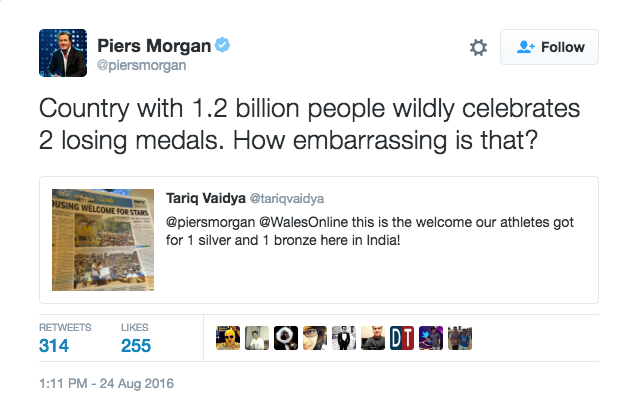This screenshot has height=399, width=636.
Task: Click the blue verified badge
Action: 222,44
